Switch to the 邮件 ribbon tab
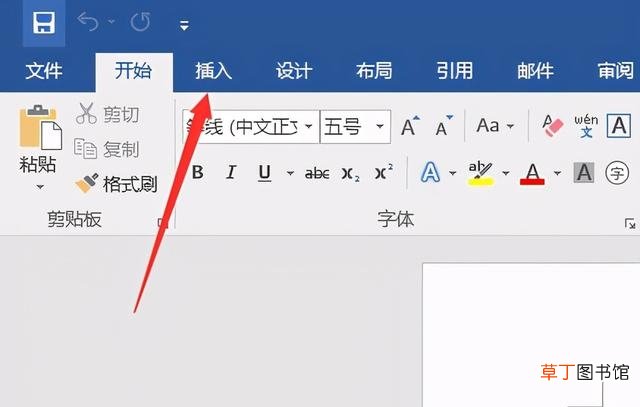Screen dimensions: 640x407 pyautogui.click(x=535, y=71)
